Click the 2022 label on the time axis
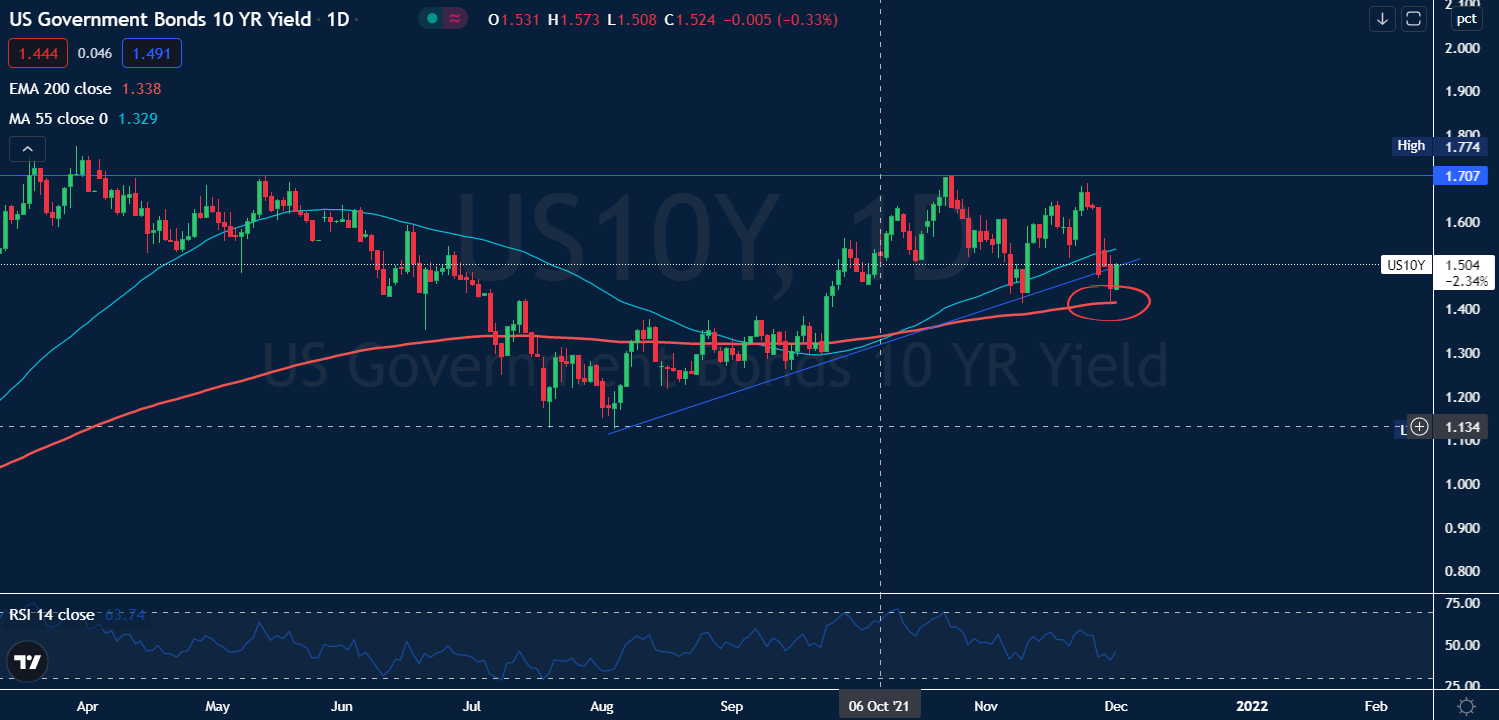This screenshot has height=720, width=1499. (1251, 706)
